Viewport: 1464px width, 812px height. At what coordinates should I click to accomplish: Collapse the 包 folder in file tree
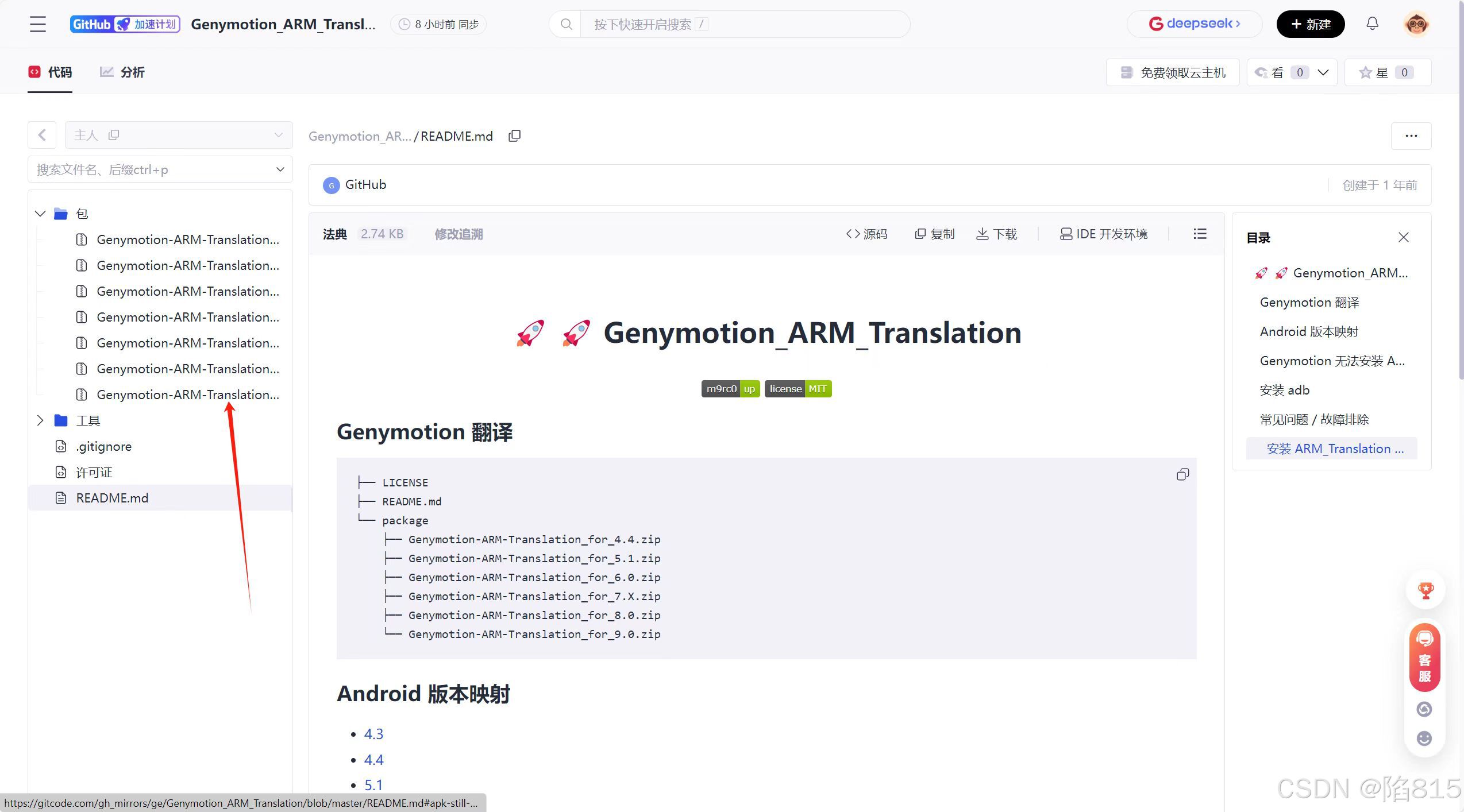(40, 213)
